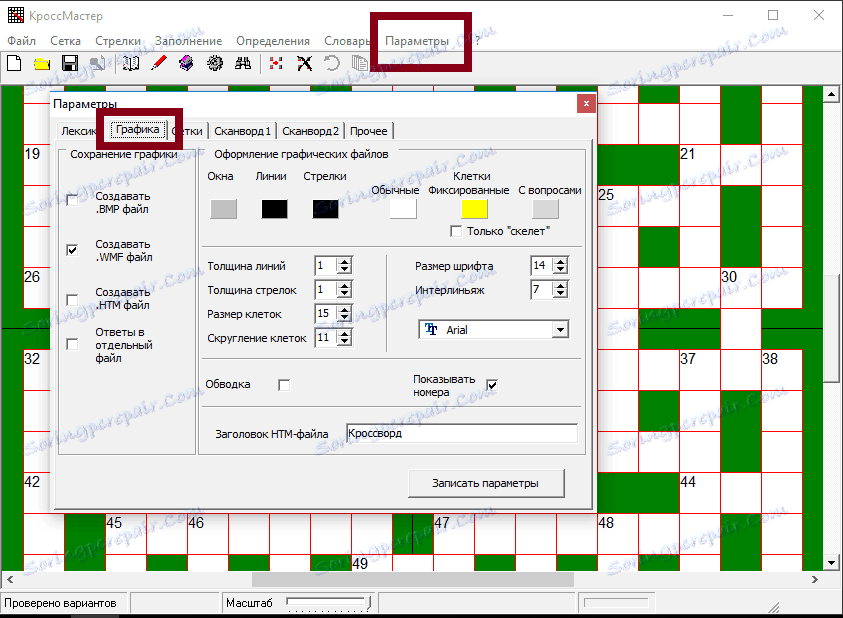Viewport: 843px width, 618px height.
Task: Open the Сетка menu
Action: tap(66, 41)
